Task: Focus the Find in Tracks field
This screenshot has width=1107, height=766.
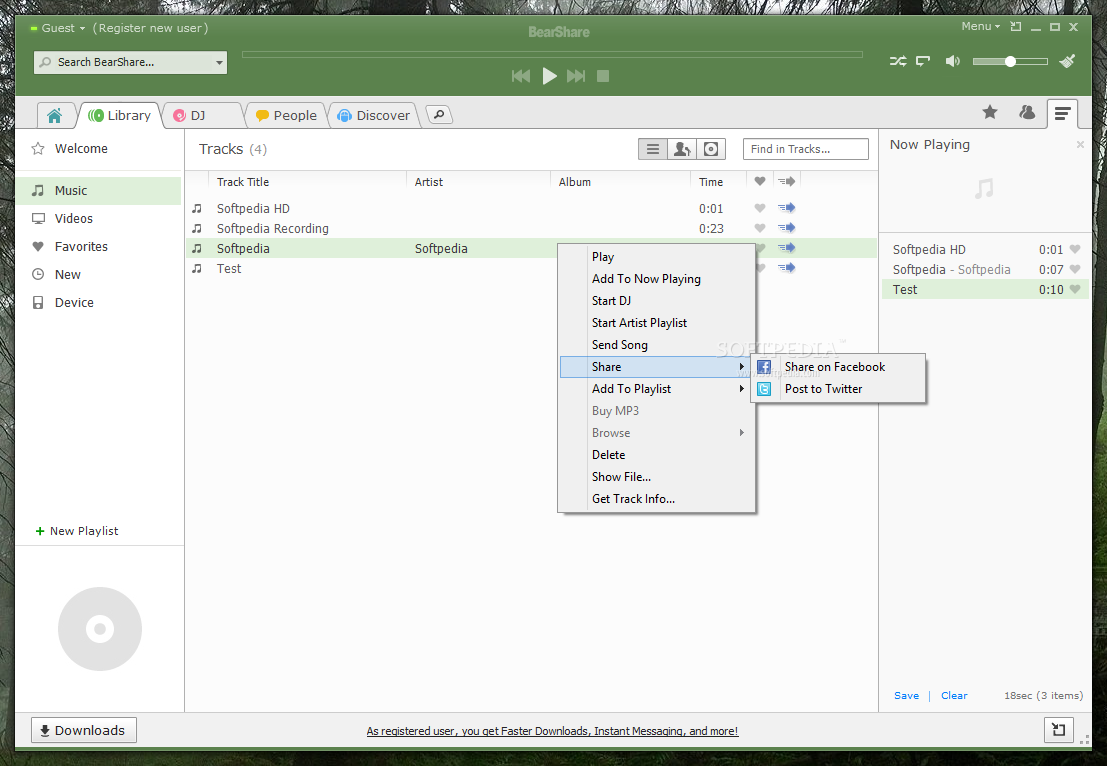Action: click(806, 149)
